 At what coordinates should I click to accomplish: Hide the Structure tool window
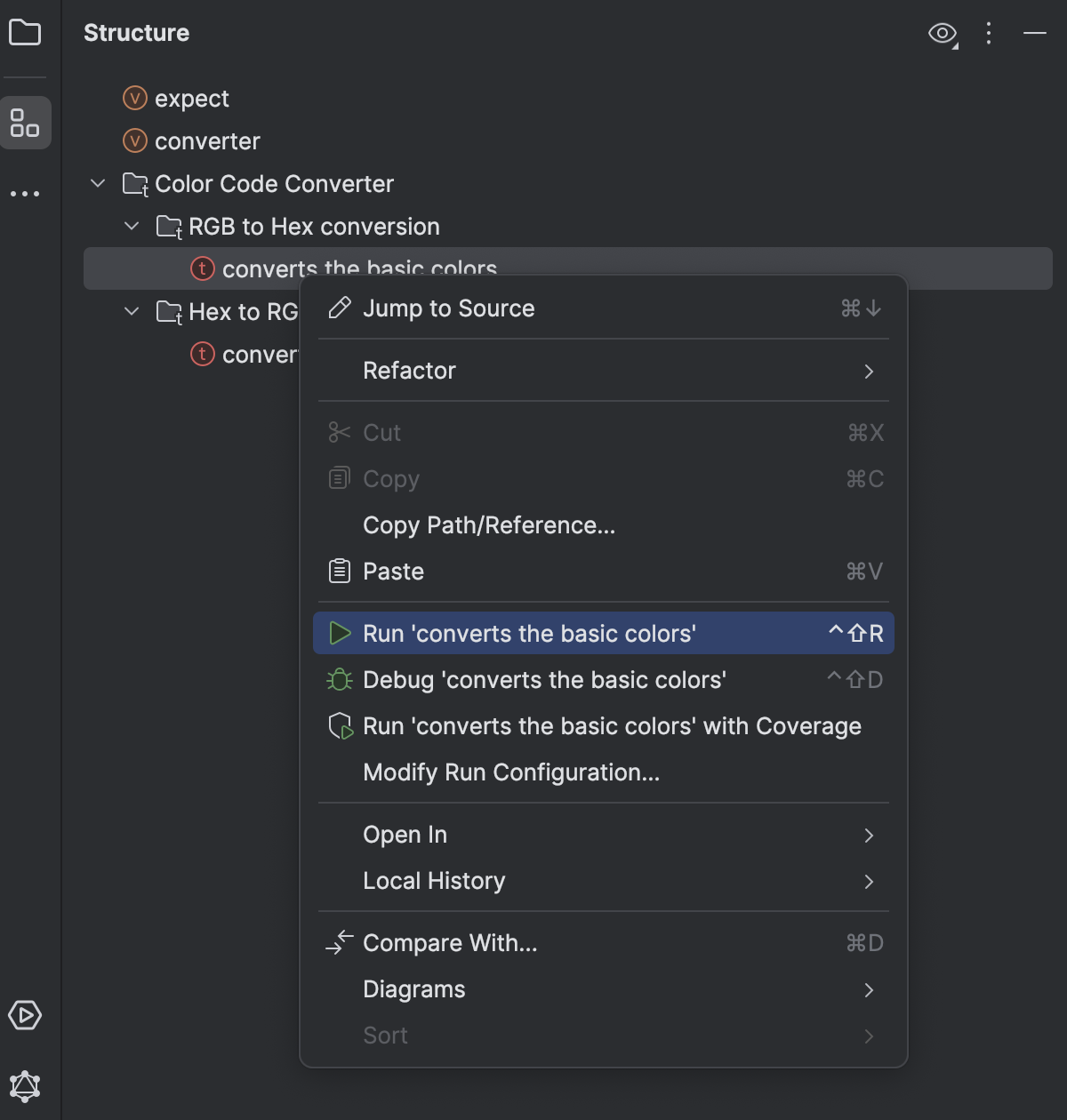click(x=1034, y=33)
